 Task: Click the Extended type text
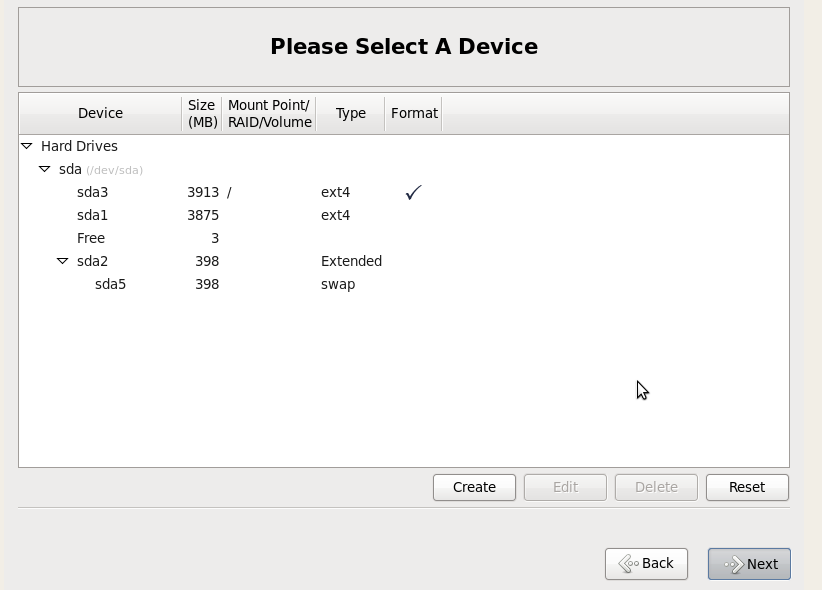click(351, 261)
